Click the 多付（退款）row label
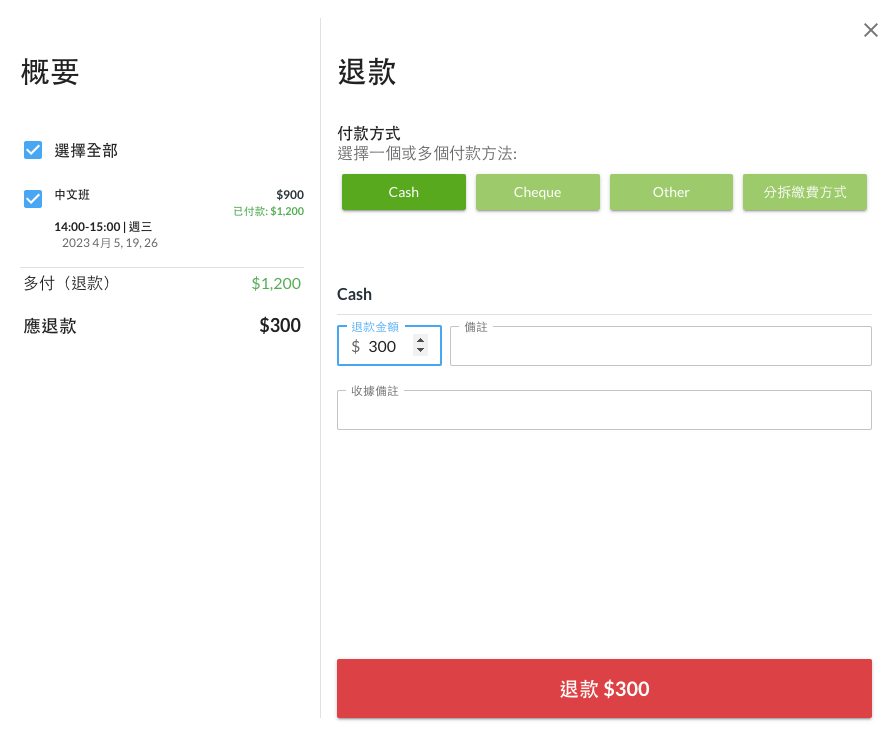Image resolution: width=895 pixels, height=736 pixels. [x=67, y=284]
